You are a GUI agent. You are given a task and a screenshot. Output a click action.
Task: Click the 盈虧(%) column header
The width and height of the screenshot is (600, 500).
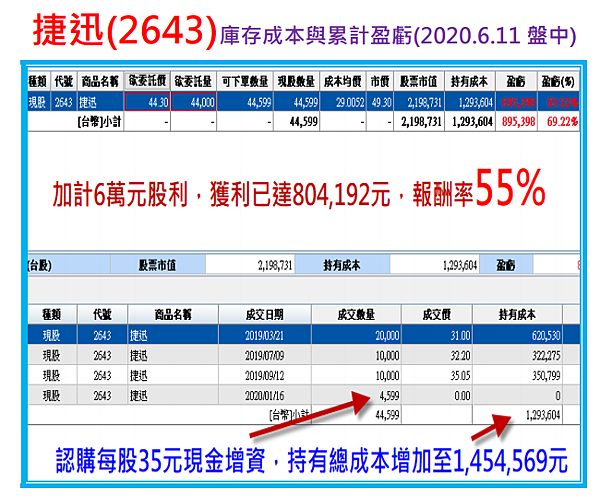click(558, 81)
